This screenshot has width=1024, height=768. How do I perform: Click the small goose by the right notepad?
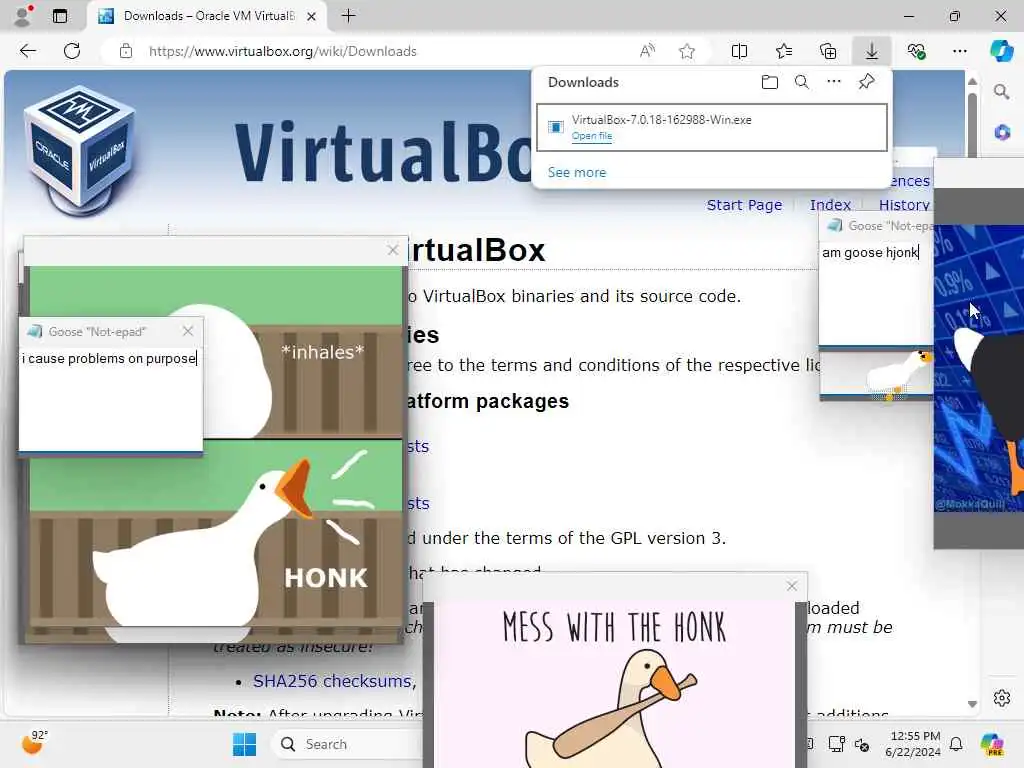[899, 374]
